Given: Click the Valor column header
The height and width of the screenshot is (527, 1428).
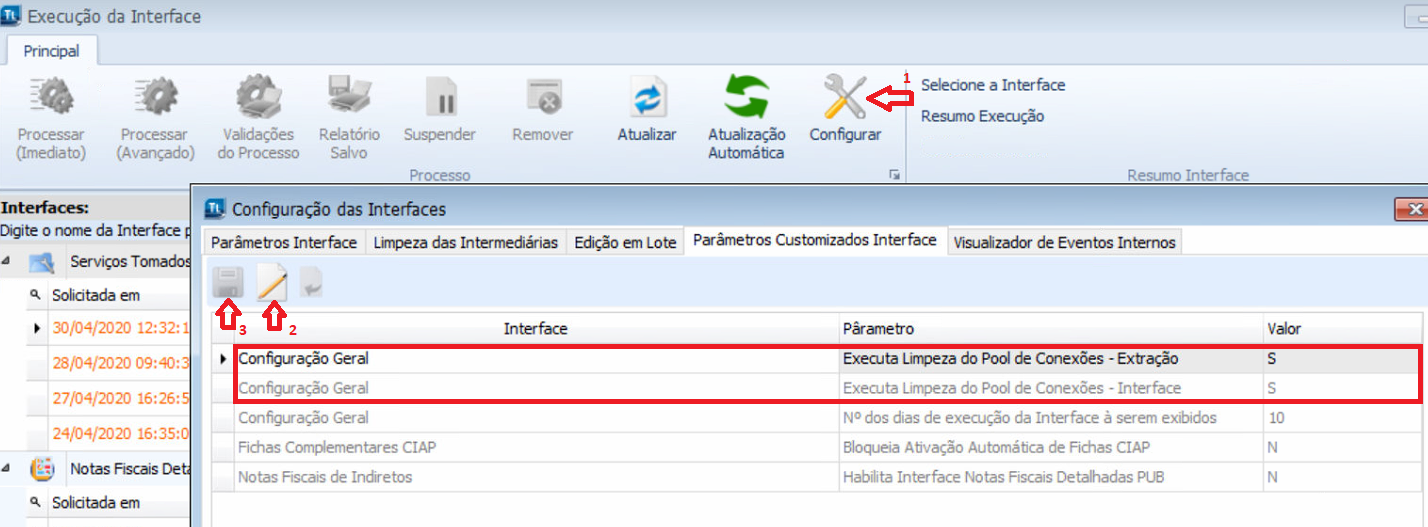Looking at the screenshot, I should point(1342,329).
